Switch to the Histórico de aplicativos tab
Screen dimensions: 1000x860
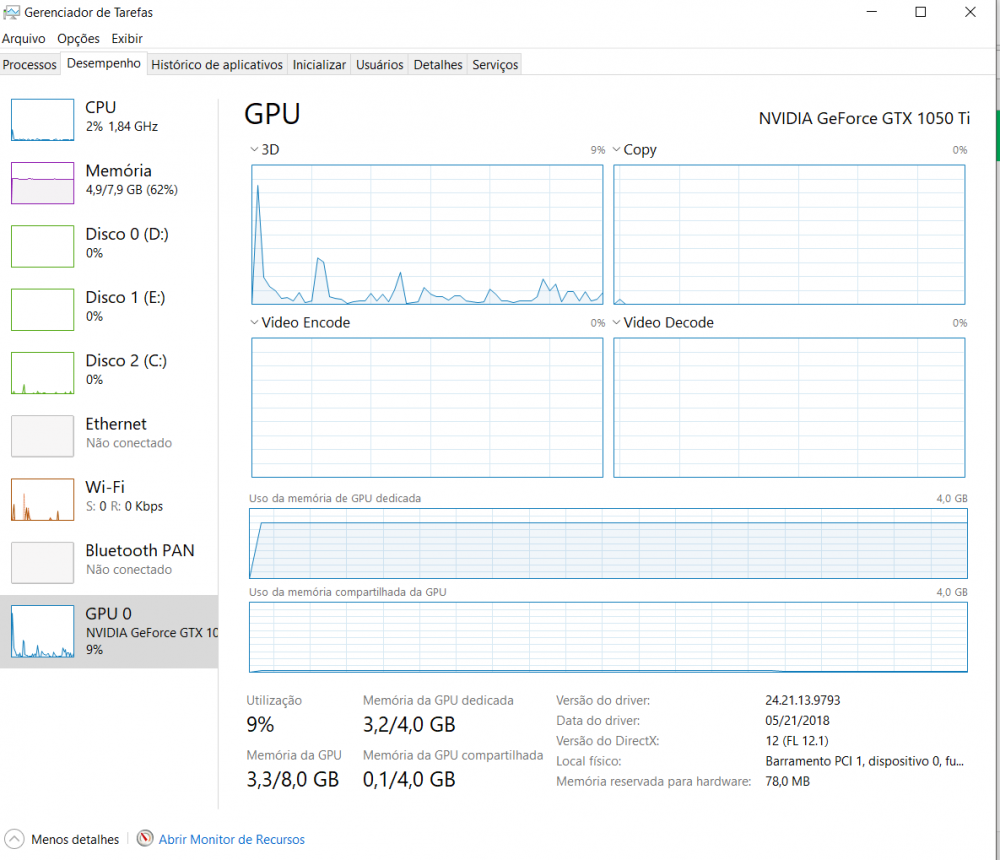pyautogui.click(x=217, y=65)
